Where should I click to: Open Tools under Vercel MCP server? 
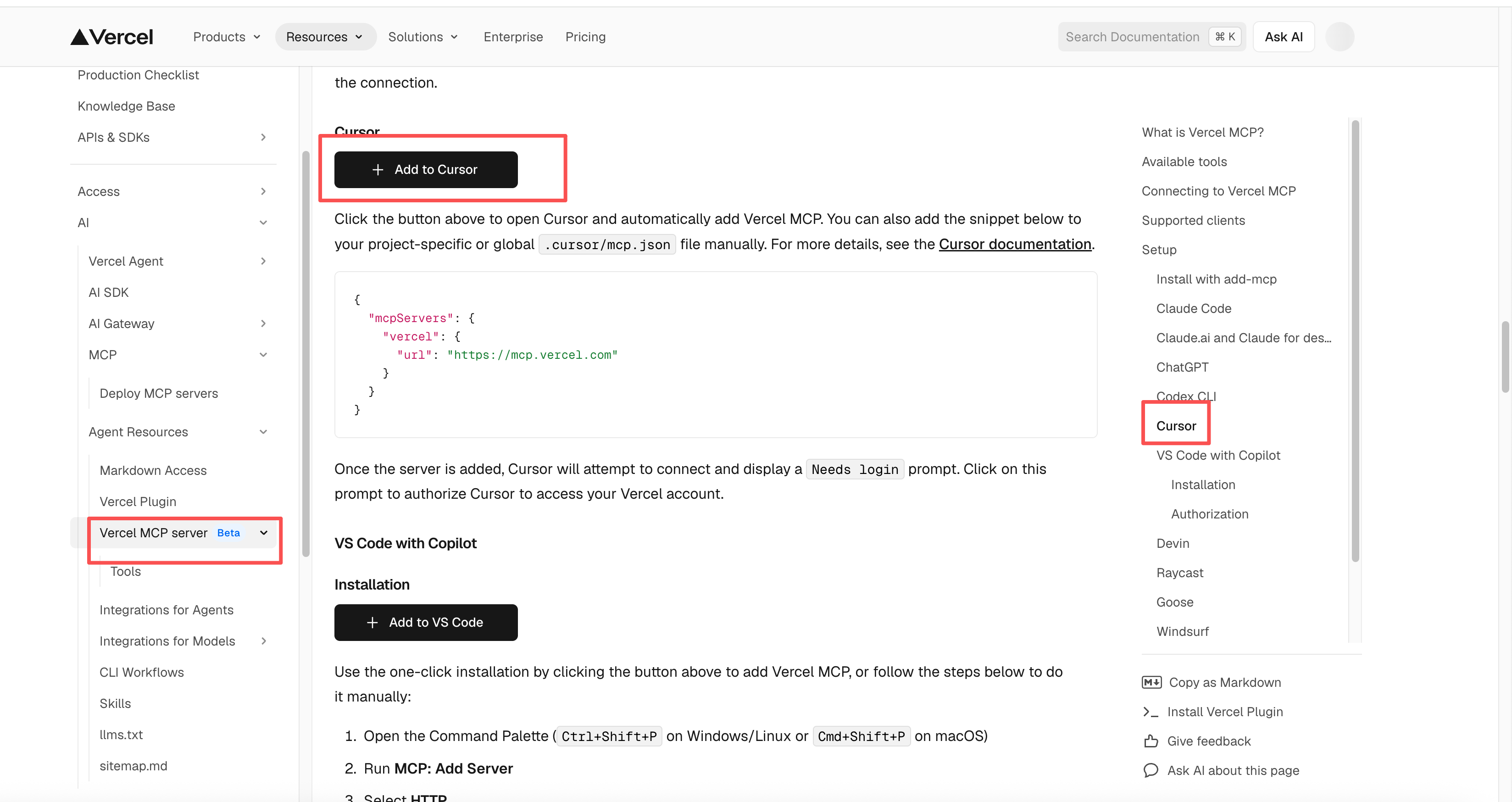click(126, 571)
